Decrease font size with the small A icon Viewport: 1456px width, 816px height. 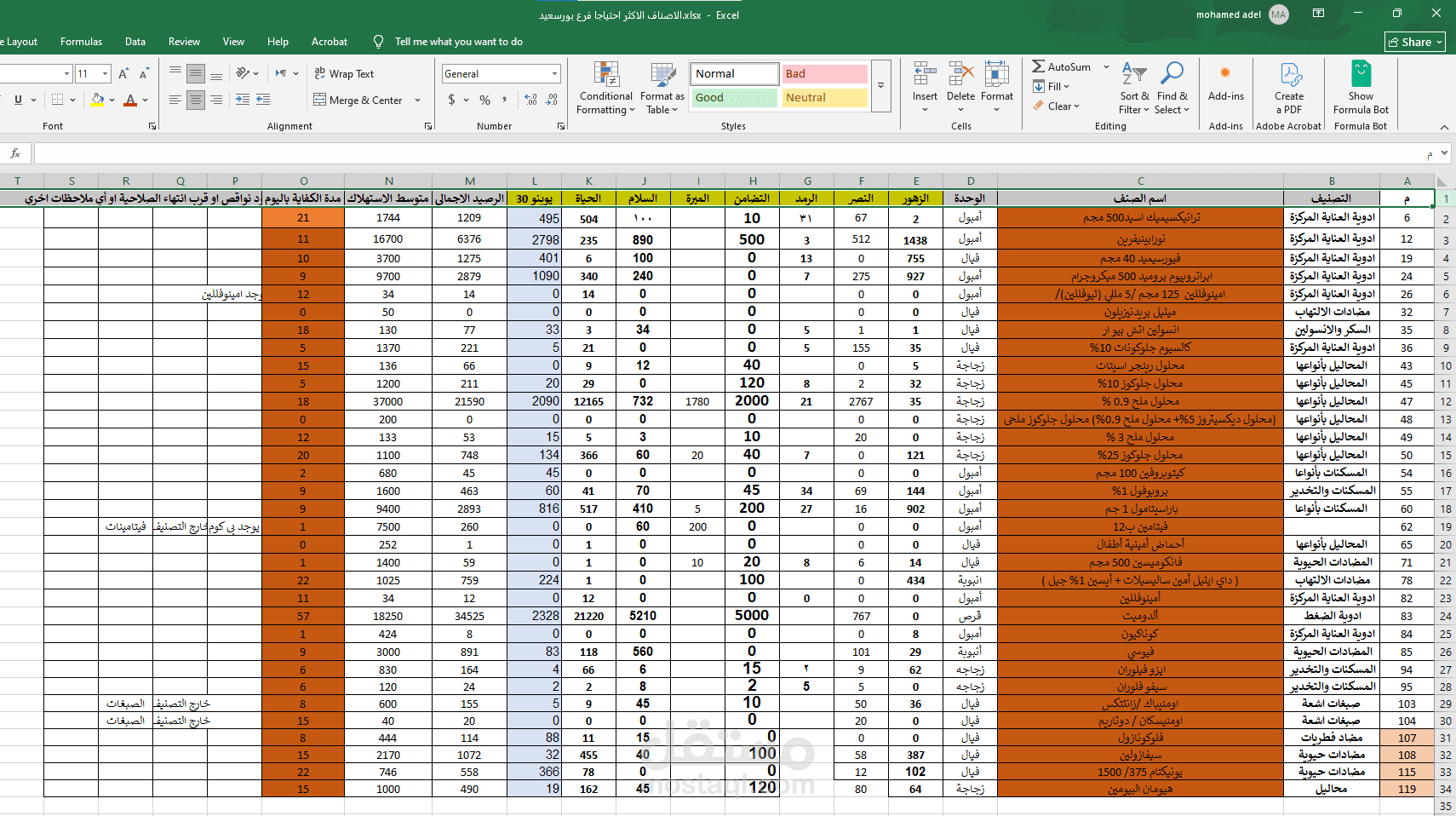point(144,74)
